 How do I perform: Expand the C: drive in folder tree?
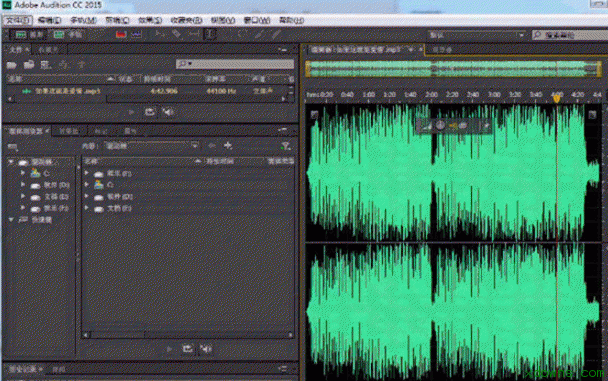point(23,173)
